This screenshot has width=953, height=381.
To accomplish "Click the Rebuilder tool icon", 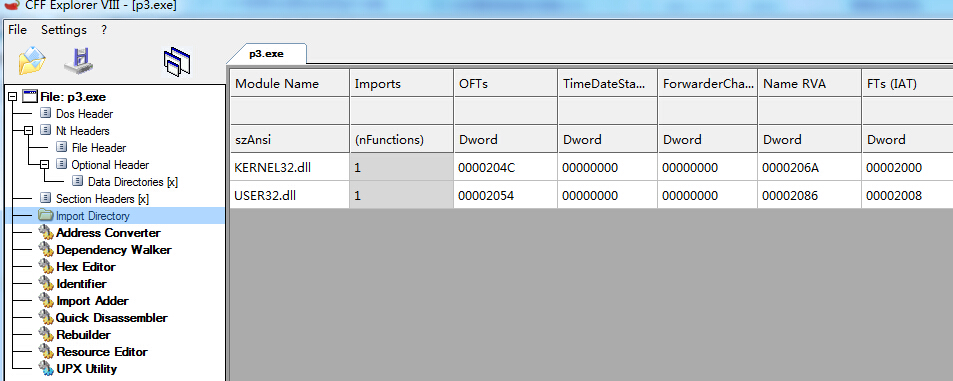I will [46, 335].
